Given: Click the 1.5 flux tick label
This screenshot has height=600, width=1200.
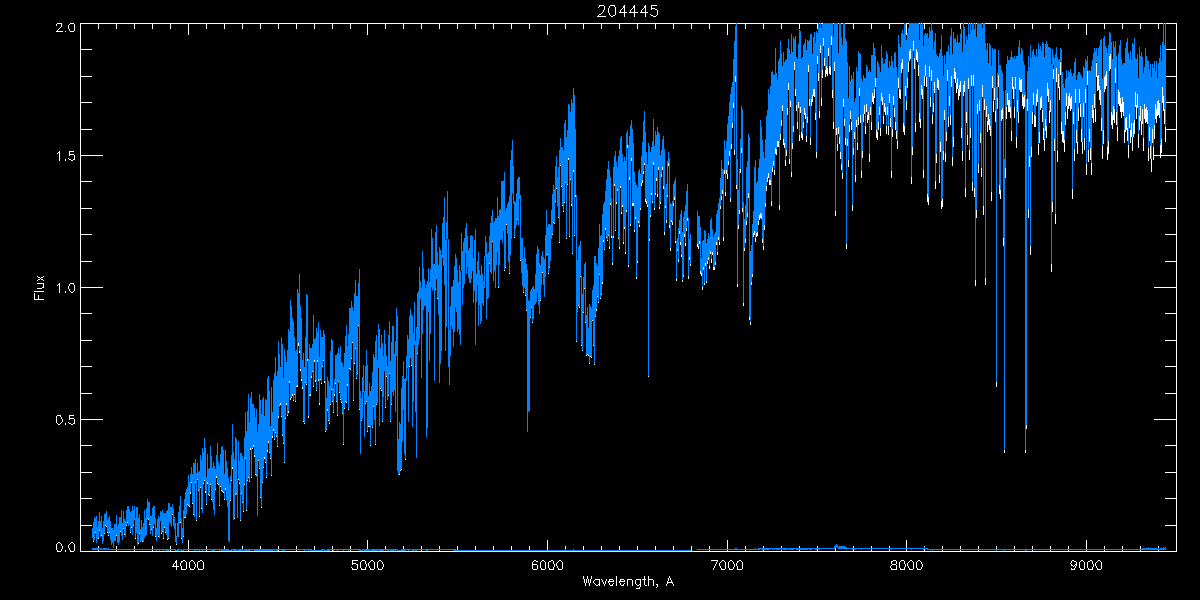Looking at the screenshot, I should [x=64, y=157].
